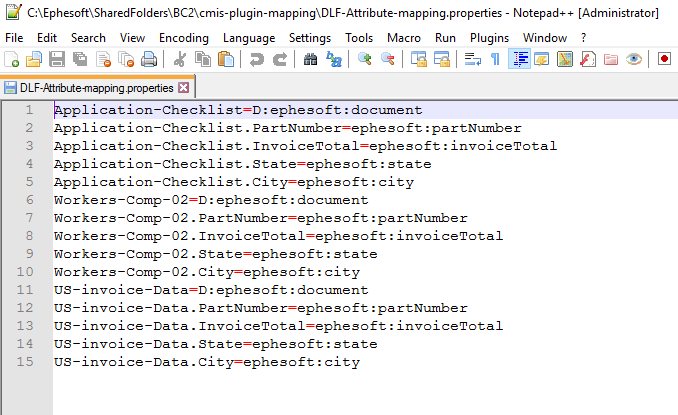This screenshot has width=678, height=415.
Task: Toggle file monitoring eye icon
Action: tap(634, 59)
